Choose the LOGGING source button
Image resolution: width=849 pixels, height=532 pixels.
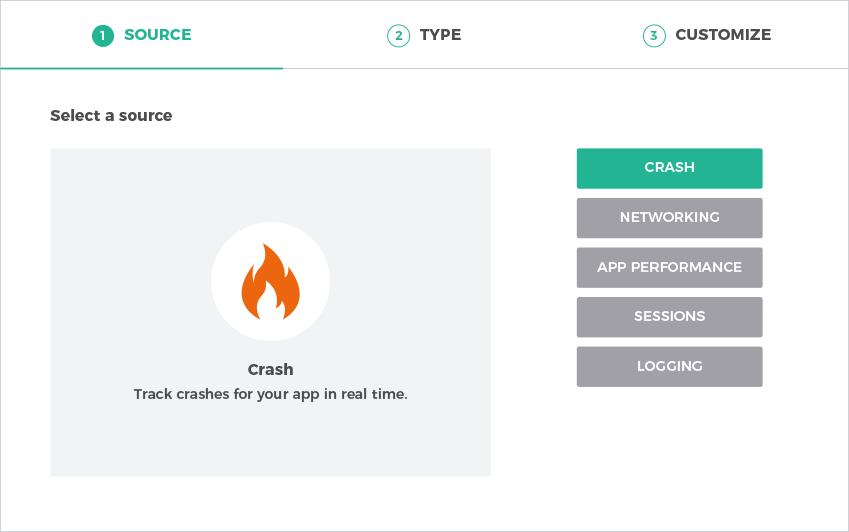(669, 366)
